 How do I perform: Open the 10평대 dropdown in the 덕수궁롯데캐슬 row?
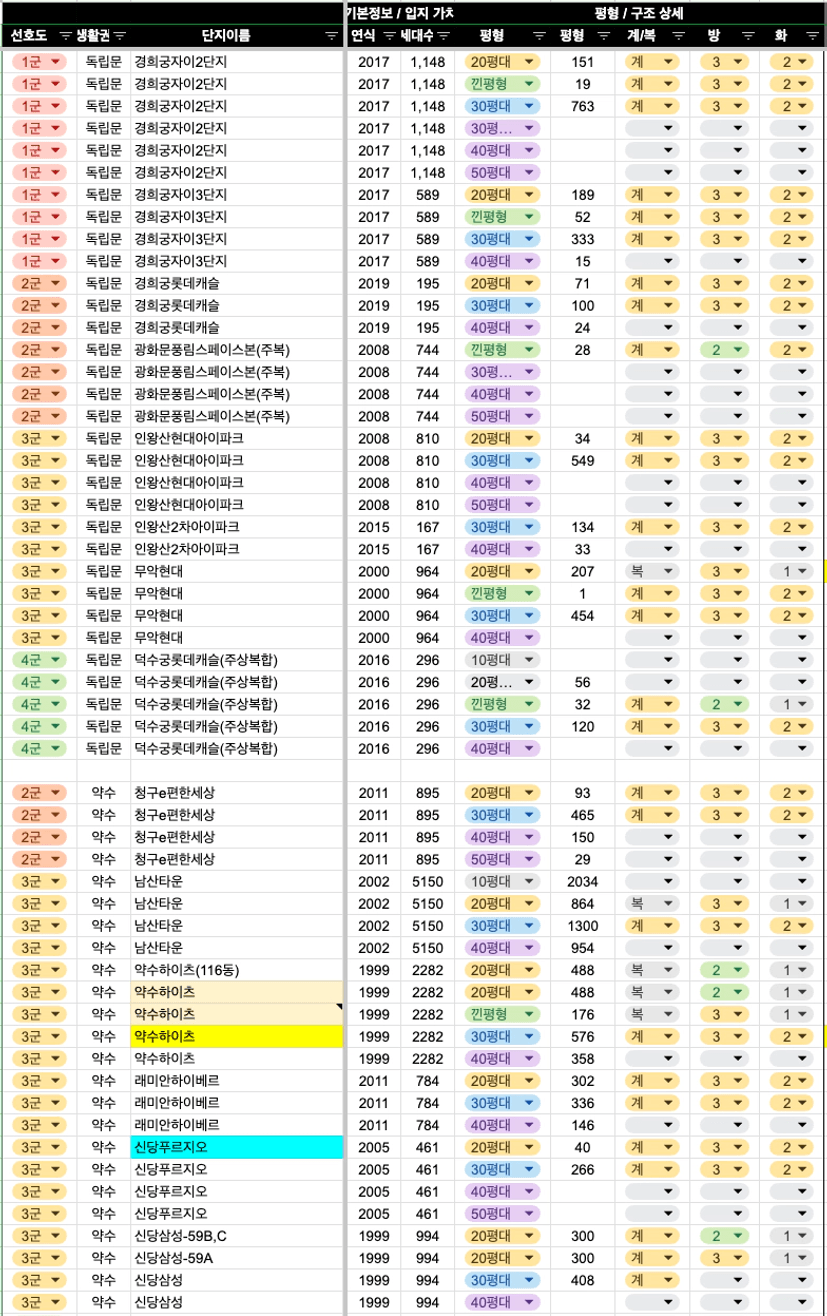[503, 659]
